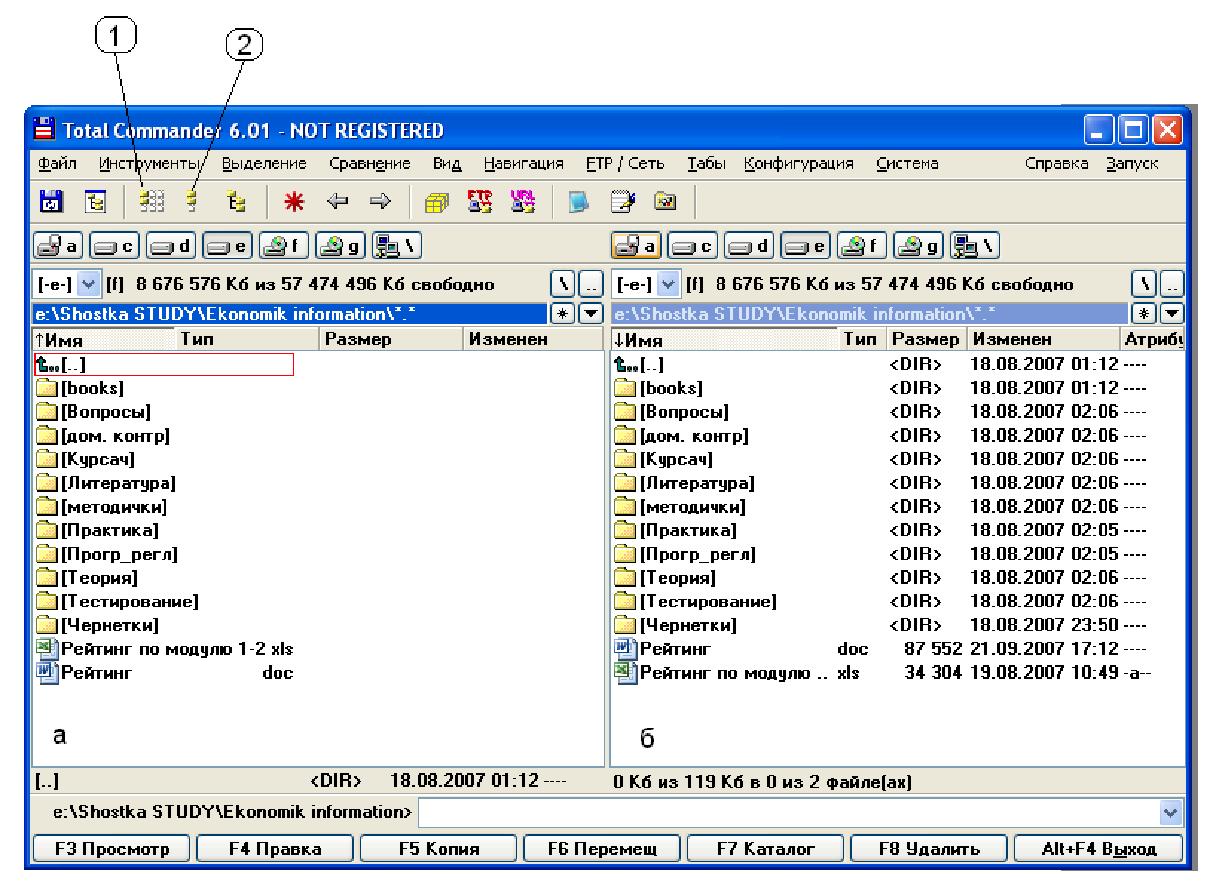Click the Alt+F4 Выход button
Image resolution: width=1207 pixels, height=886 pixels.
coord(1099,849)
